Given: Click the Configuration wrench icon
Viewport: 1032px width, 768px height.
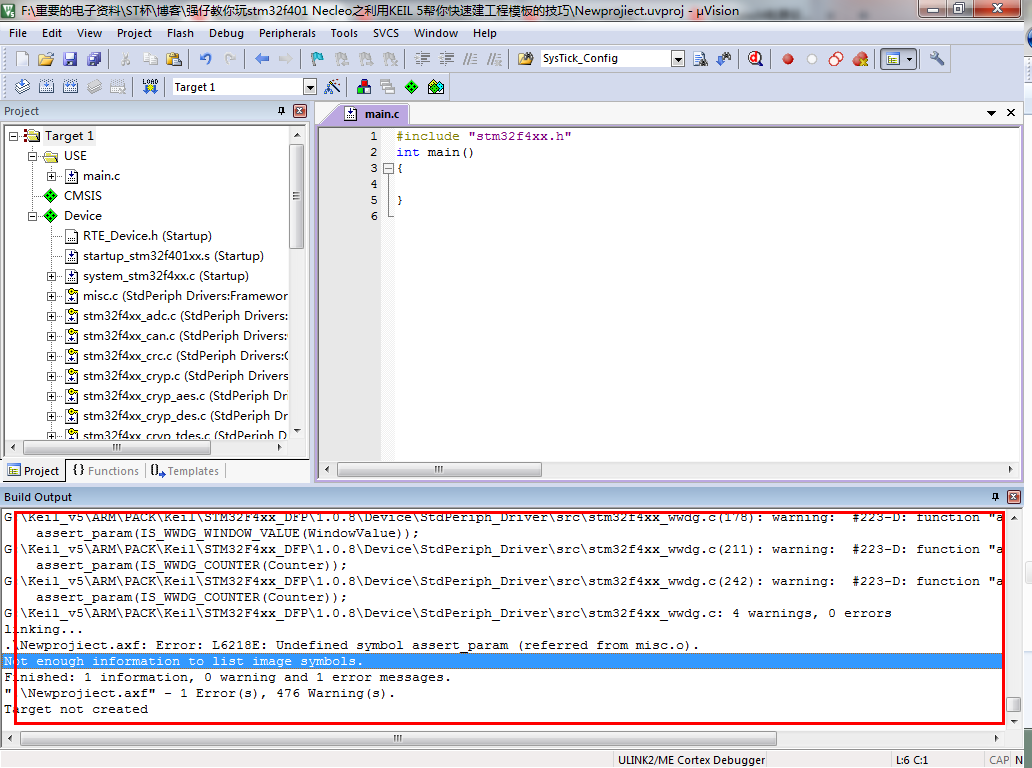Looking at the screenshot, I should click(937, 59).
